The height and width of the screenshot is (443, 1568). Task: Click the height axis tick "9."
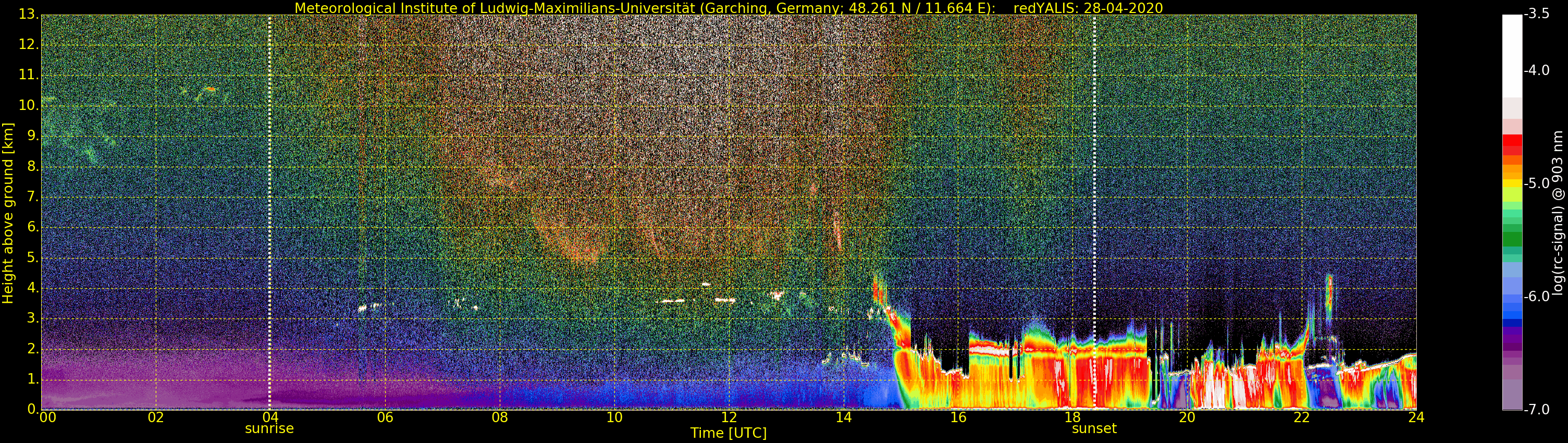[x=33, y=137]
